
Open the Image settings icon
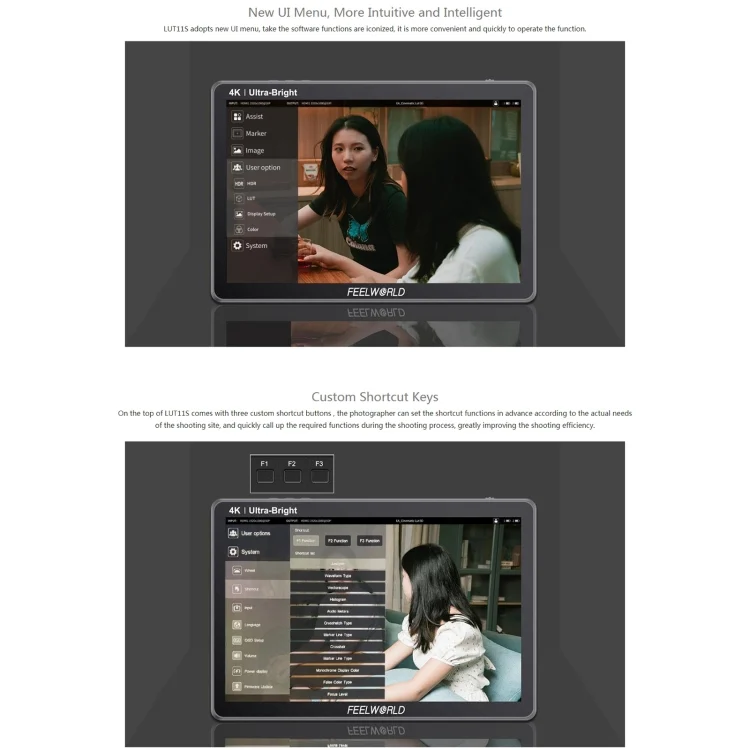click(237, 151)
